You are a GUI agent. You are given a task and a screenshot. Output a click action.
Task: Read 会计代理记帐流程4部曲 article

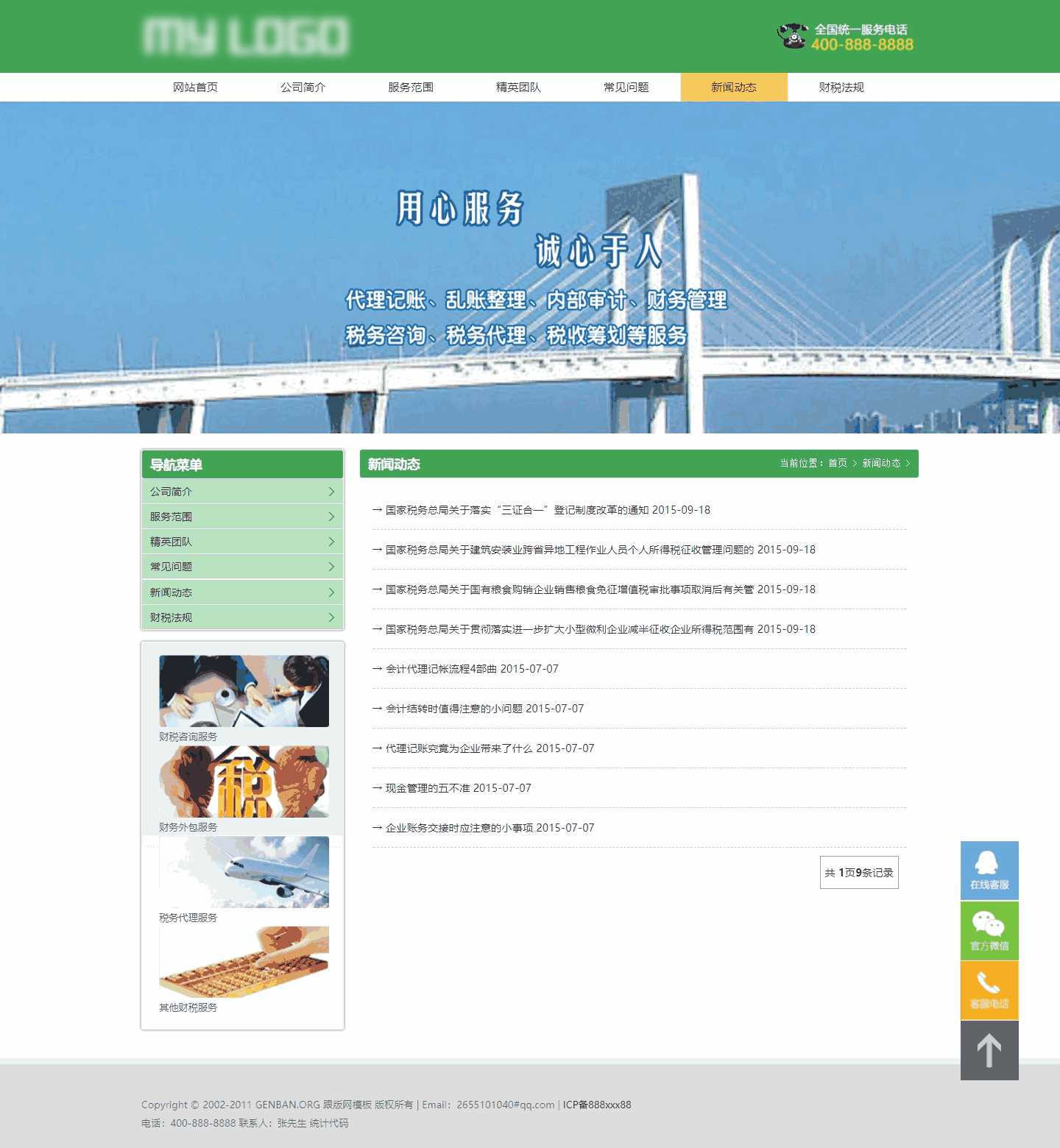pyautogui.click(x=442, y=669)
